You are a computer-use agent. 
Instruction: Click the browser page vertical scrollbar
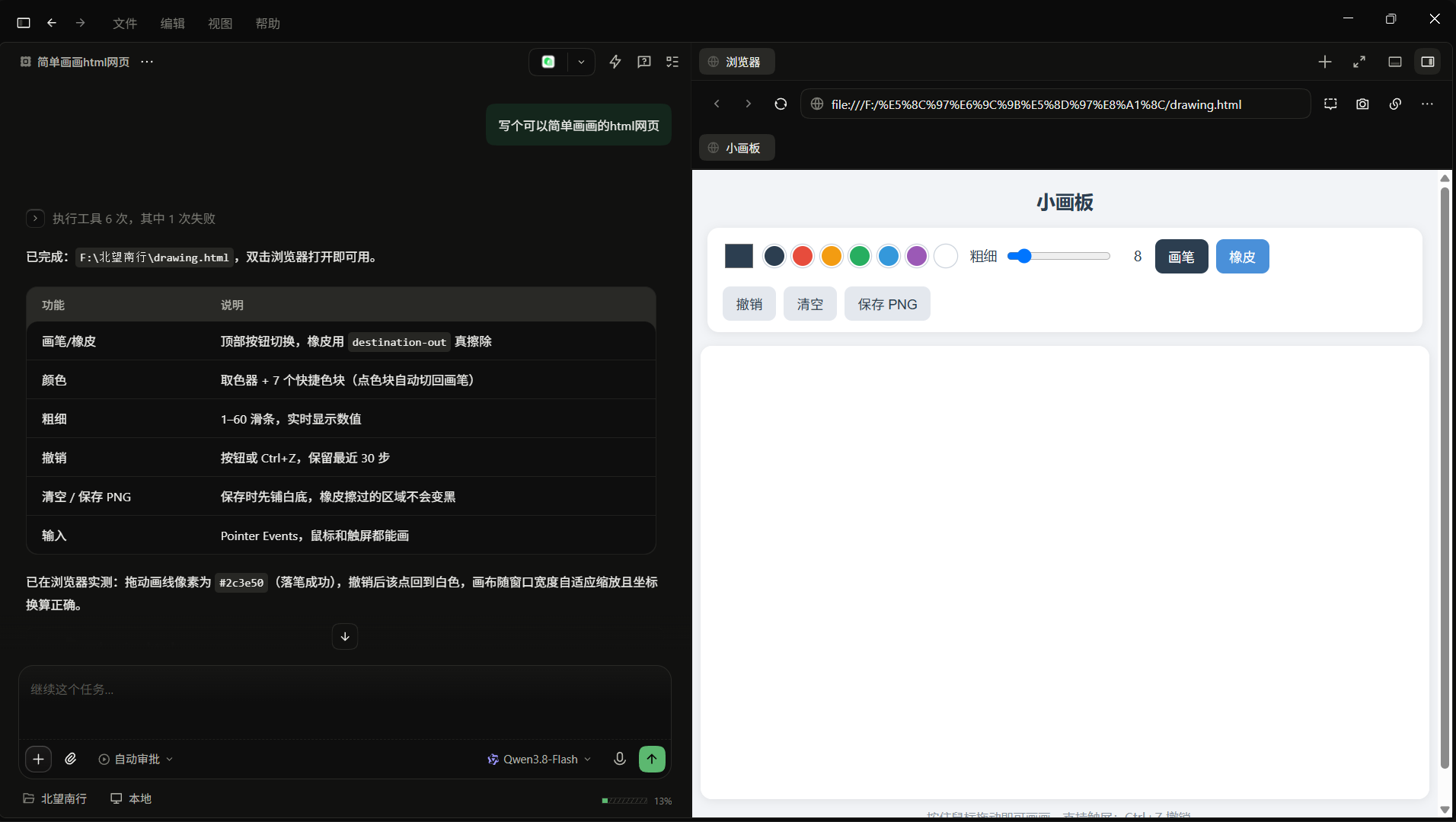point(1445,478)
